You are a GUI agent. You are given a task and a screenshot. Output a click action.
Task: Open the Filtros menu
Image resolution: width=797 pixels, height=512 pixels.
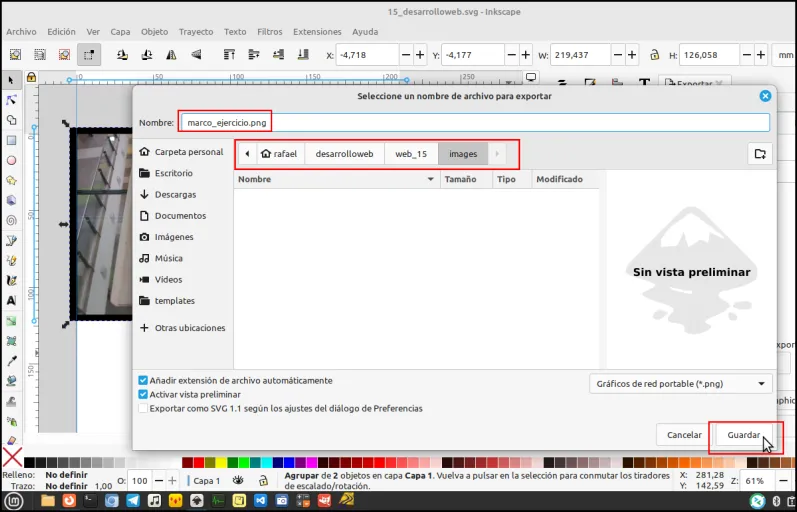click(x=269, y=32)
